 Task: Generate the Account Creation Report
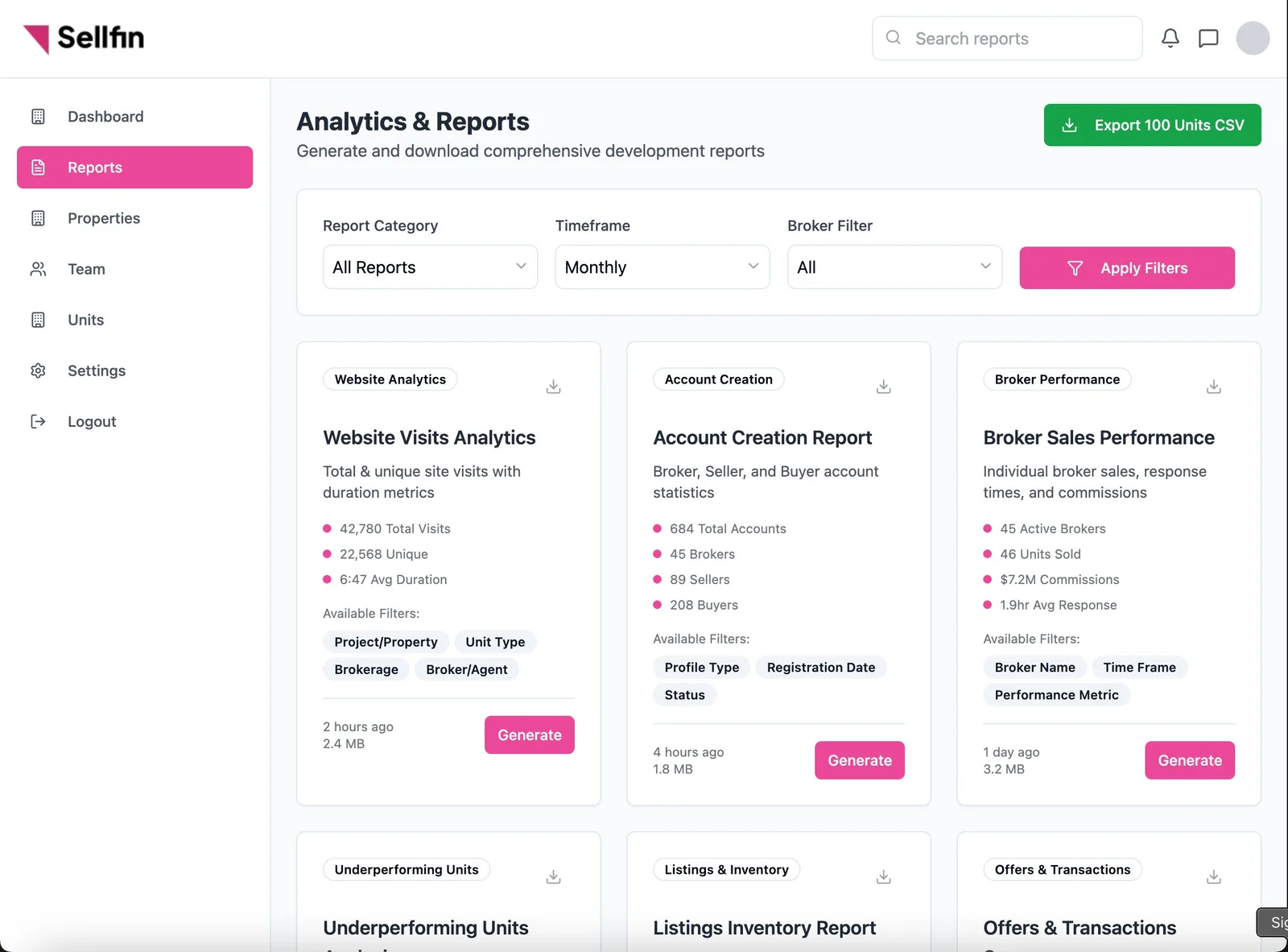pos(859,760)
